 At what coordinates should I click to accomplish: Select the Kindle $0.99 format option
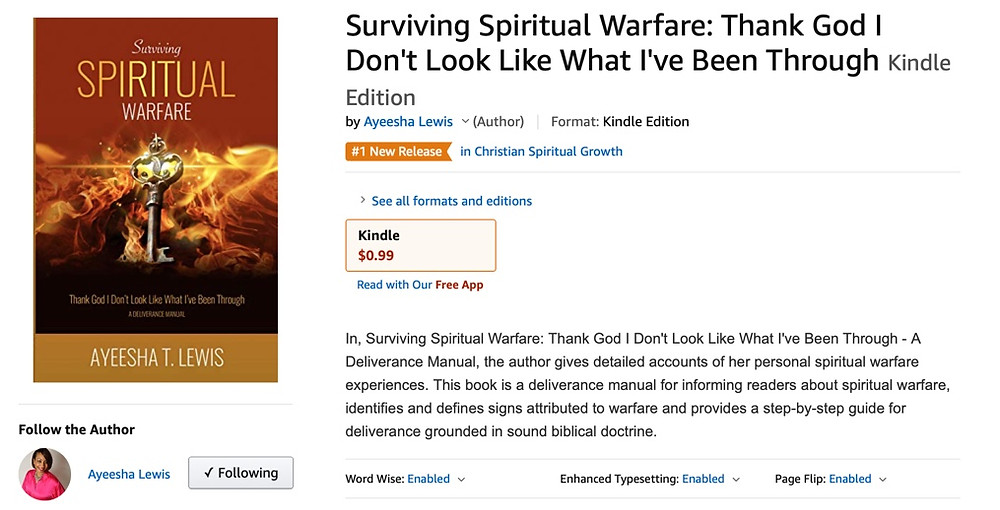[421, 245]
